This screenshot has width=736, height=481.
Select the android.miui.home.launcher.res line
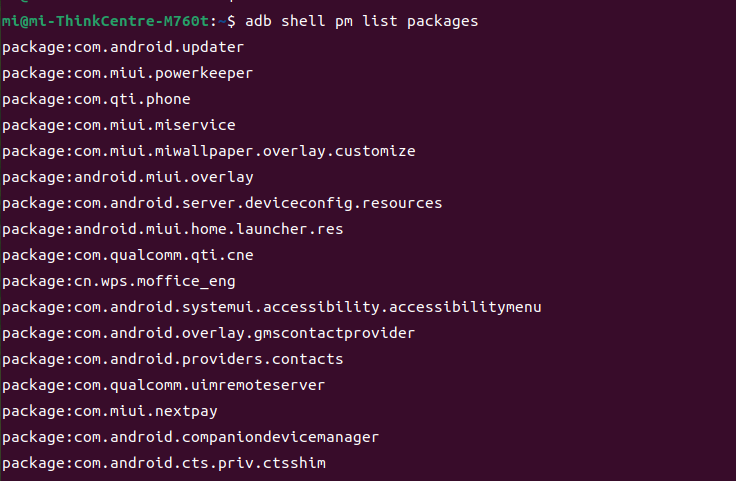172,229
